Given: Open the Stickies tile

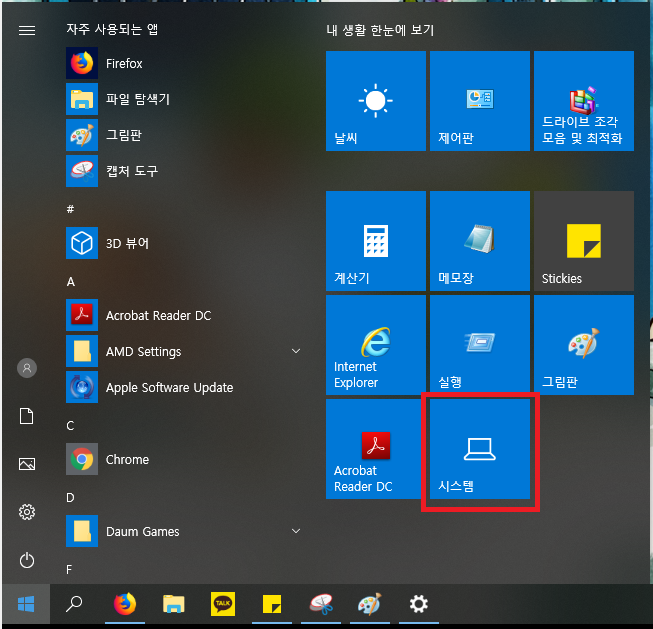Looking at the screenshot, I should [x=584, y=241].
